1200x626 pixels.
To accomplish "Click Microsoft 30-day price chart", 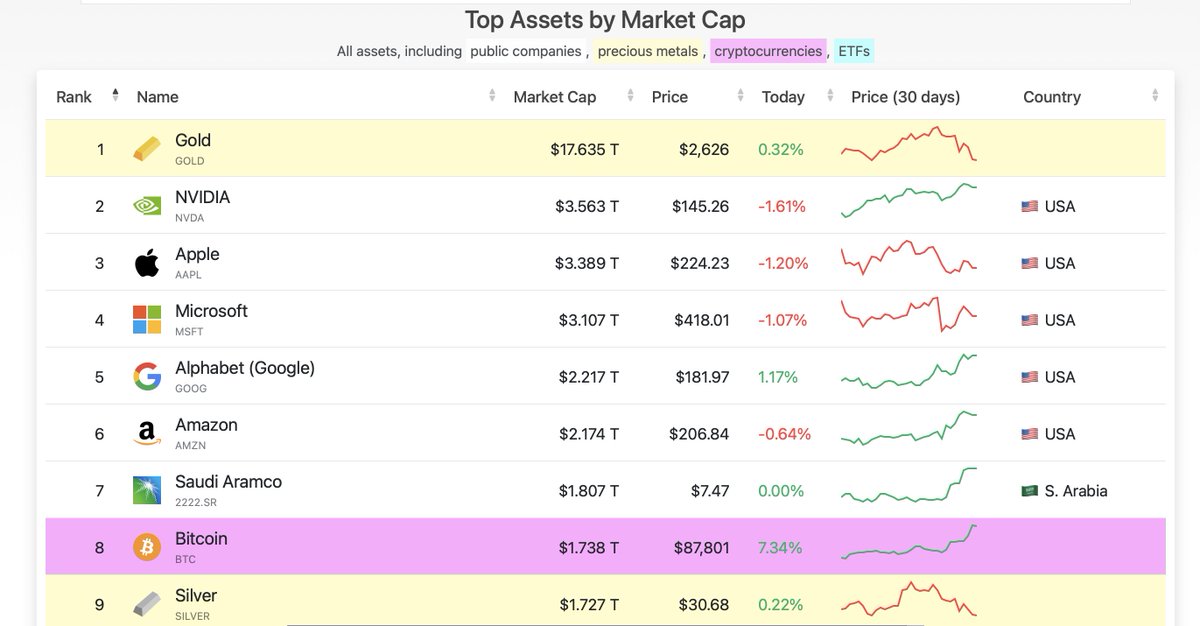I will pos(909,314).
